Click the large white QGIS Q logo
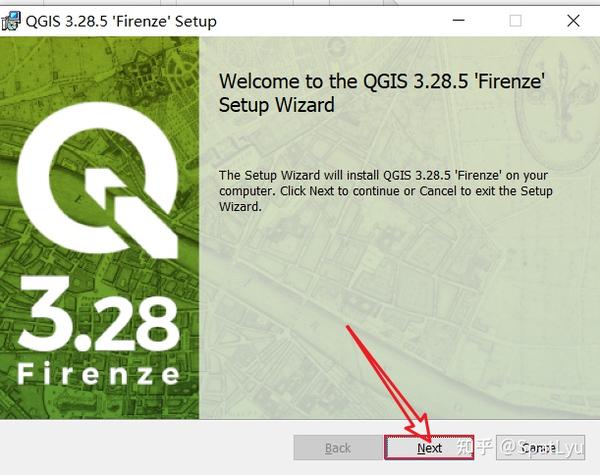The height and width of the screenshot is (475, 600). tap(98, 180)
